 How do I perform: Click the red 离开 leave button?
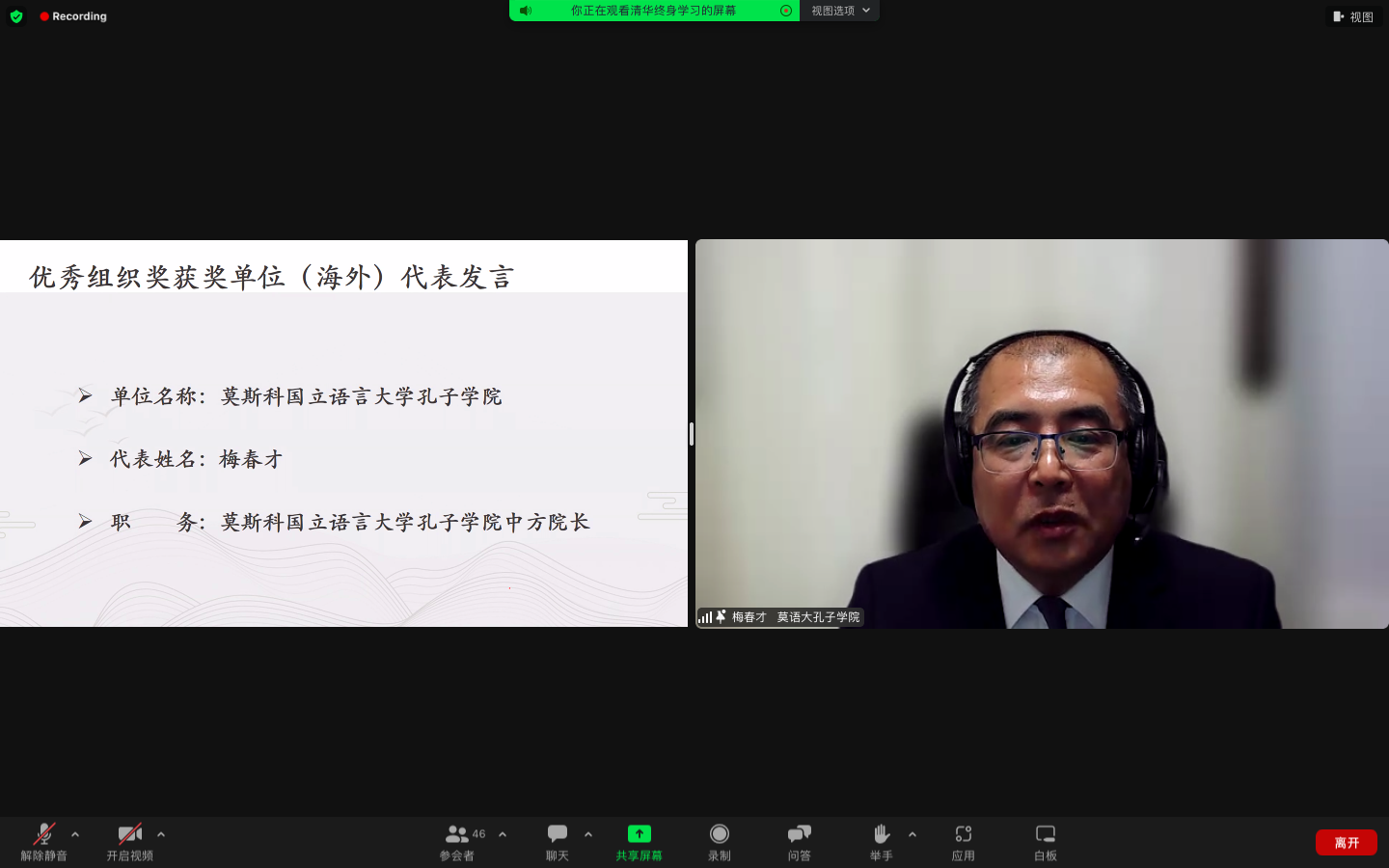1347,842
